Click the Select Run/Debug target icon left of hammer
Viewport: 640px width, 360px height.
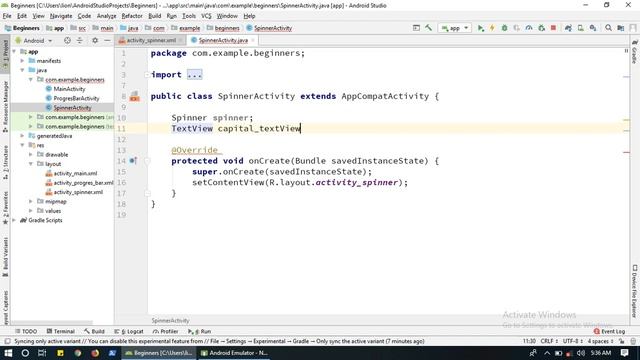(x=416, y=28)
